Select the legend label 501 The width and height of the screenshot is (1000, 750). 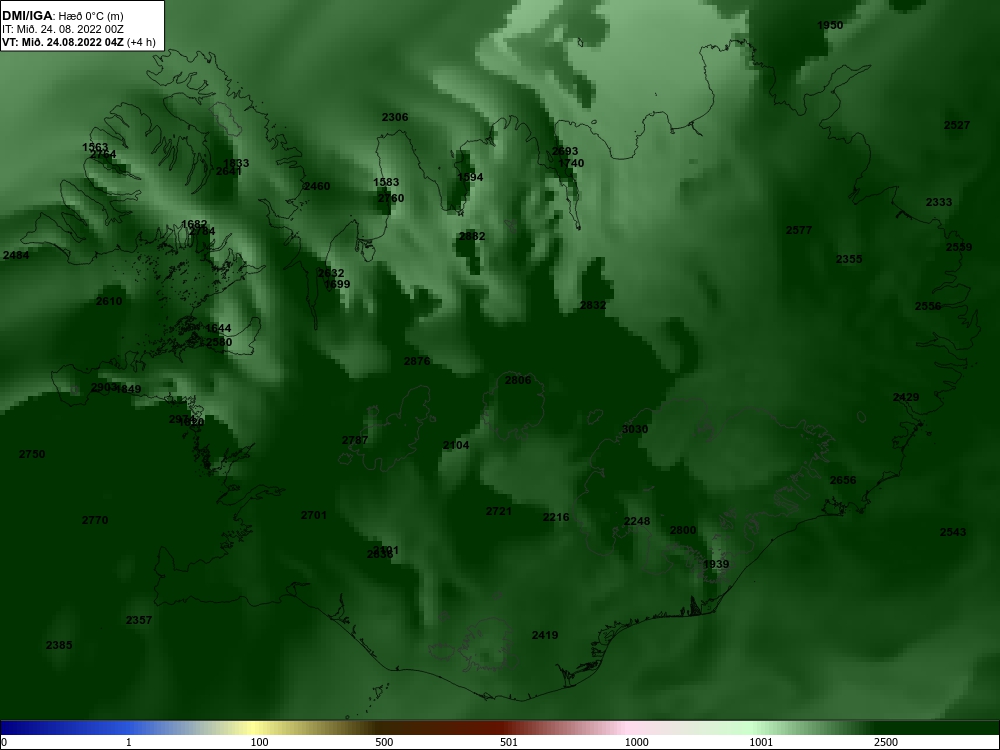509,742
